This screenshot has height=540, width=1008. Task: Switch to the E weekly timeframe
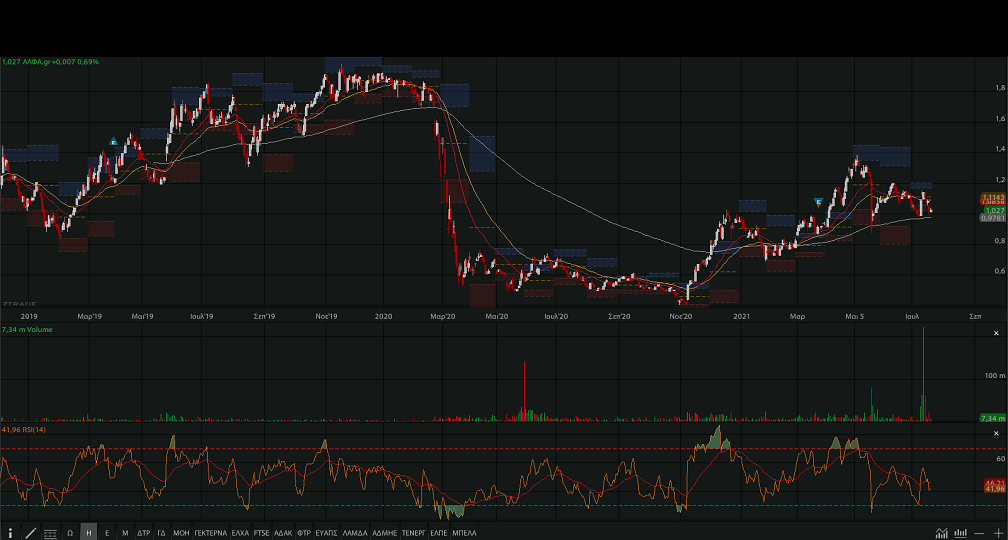(107, 533)
